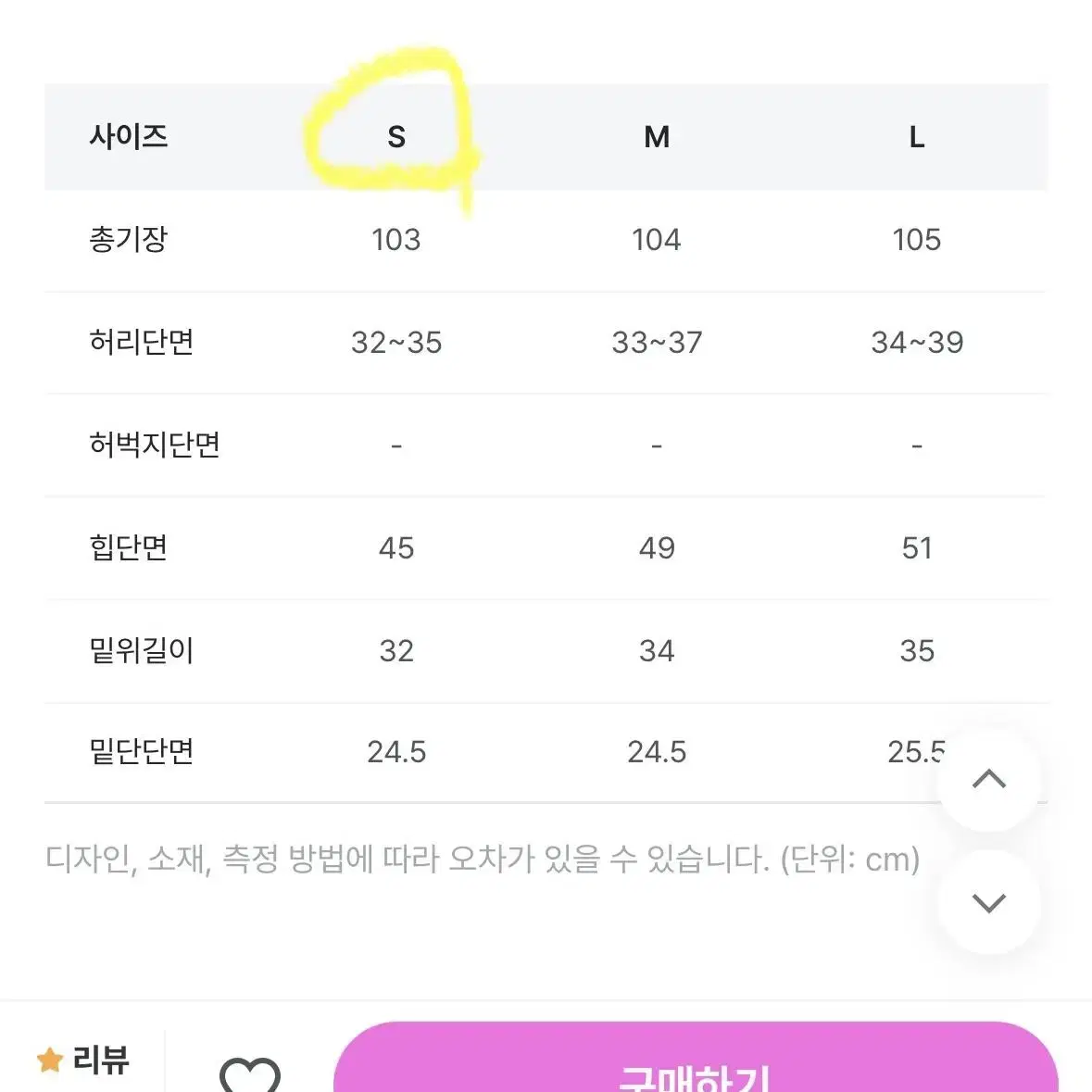Select the L size column header

point(917,137)
